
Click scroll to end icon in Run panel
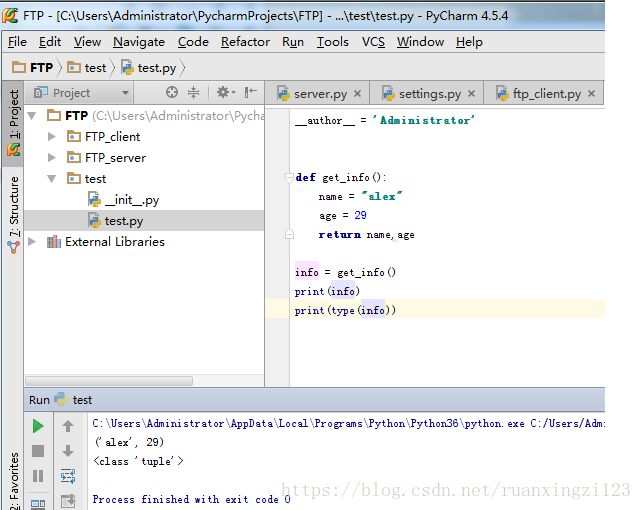(68, 501)
